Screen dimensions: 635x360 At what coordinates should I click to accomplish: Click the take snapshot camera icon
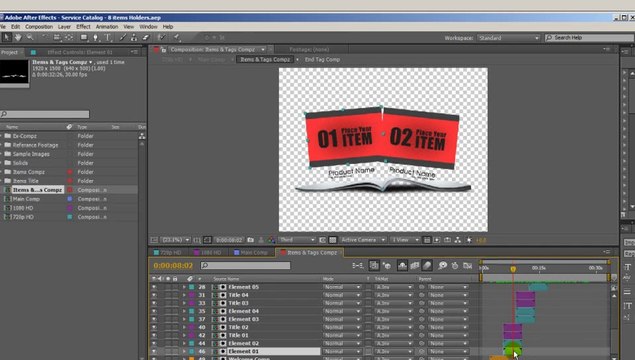[x=251, y=240]
